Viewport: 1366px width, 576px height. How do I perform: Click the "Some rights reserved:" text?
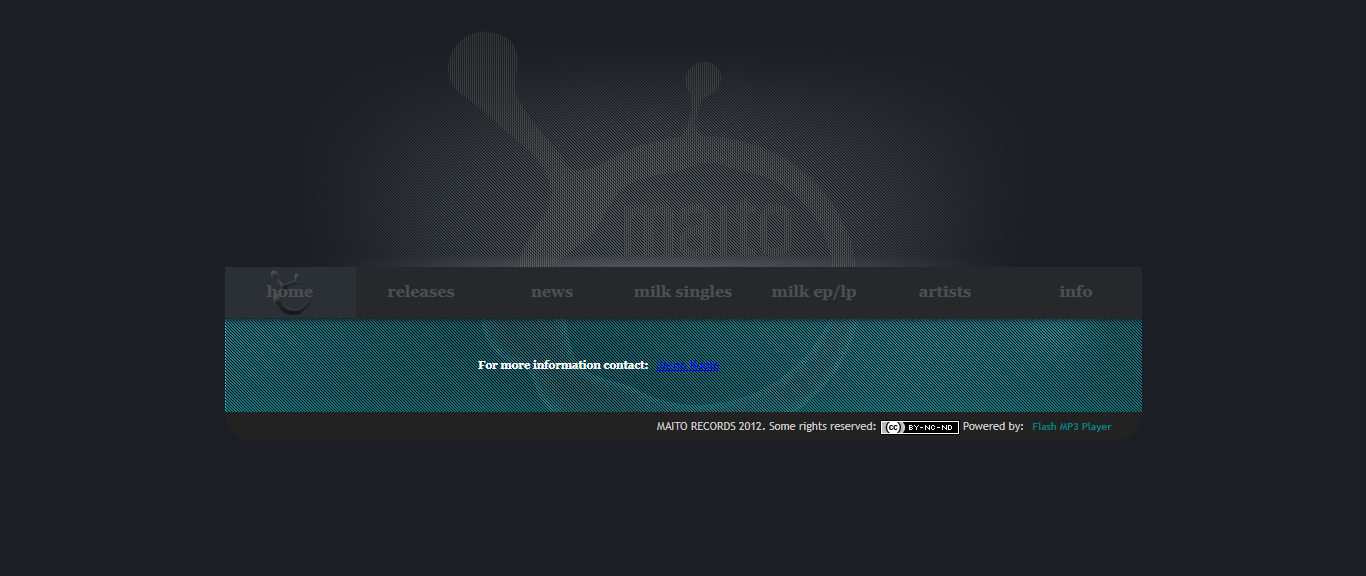pos(823,427)
